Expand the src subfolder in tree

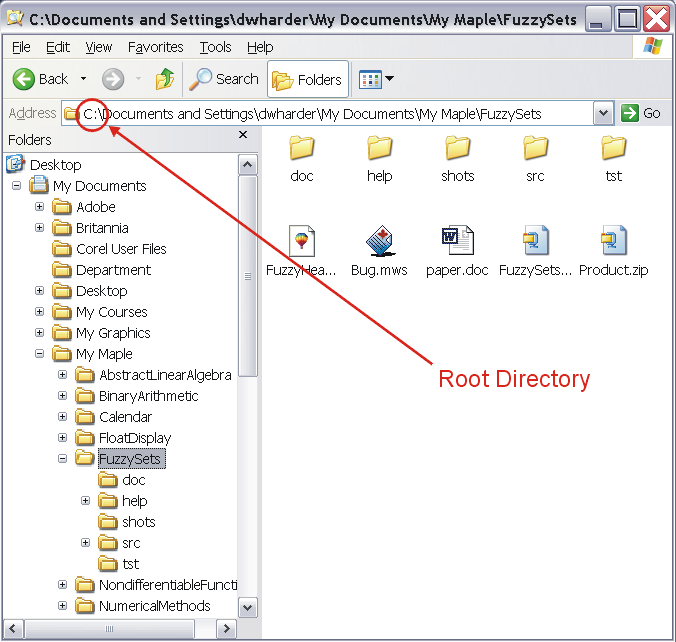pos(86,543)
